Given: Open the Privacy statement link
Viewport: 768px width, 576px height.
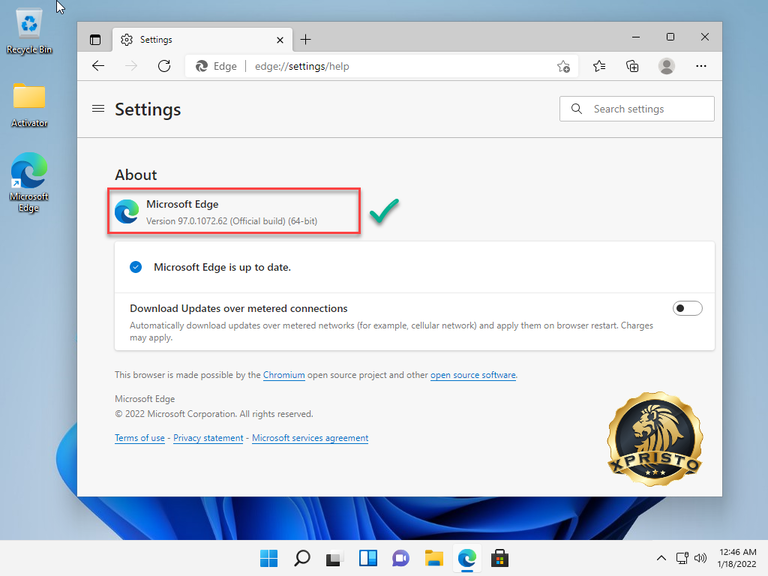Looking at the screenshot, I should tap(208, 438).
